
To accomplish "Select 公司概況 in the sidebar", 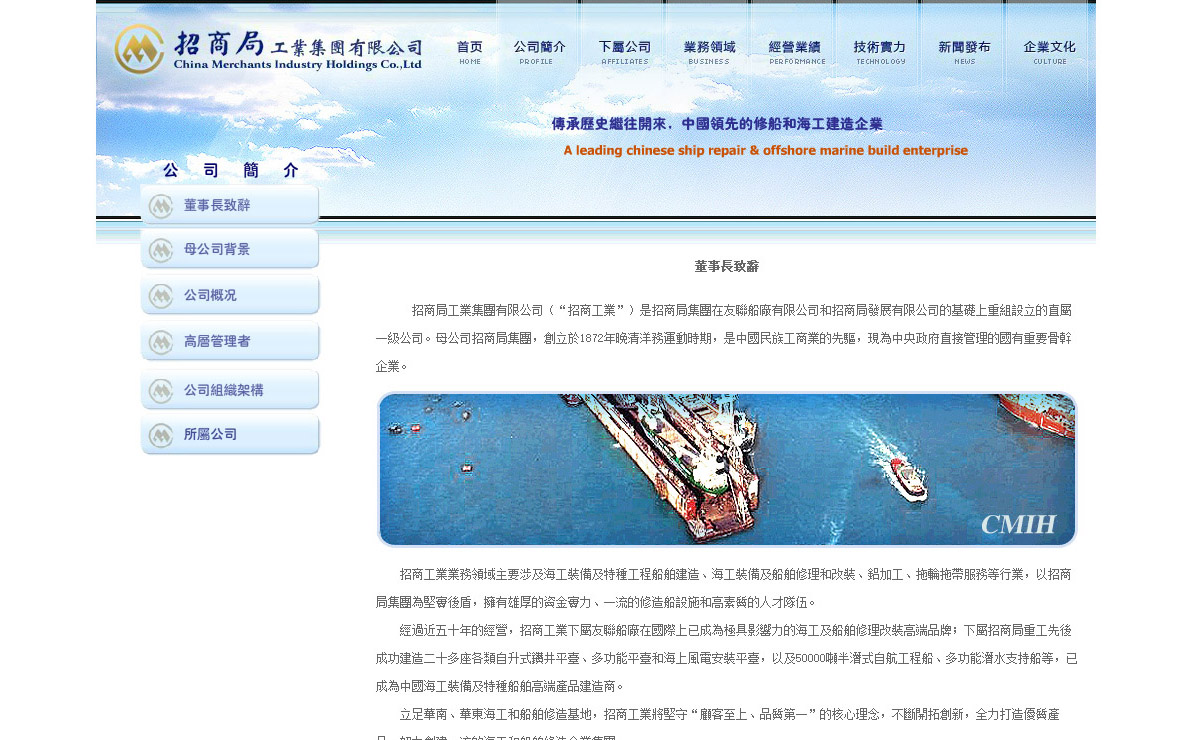I will (x=230, y=296).
